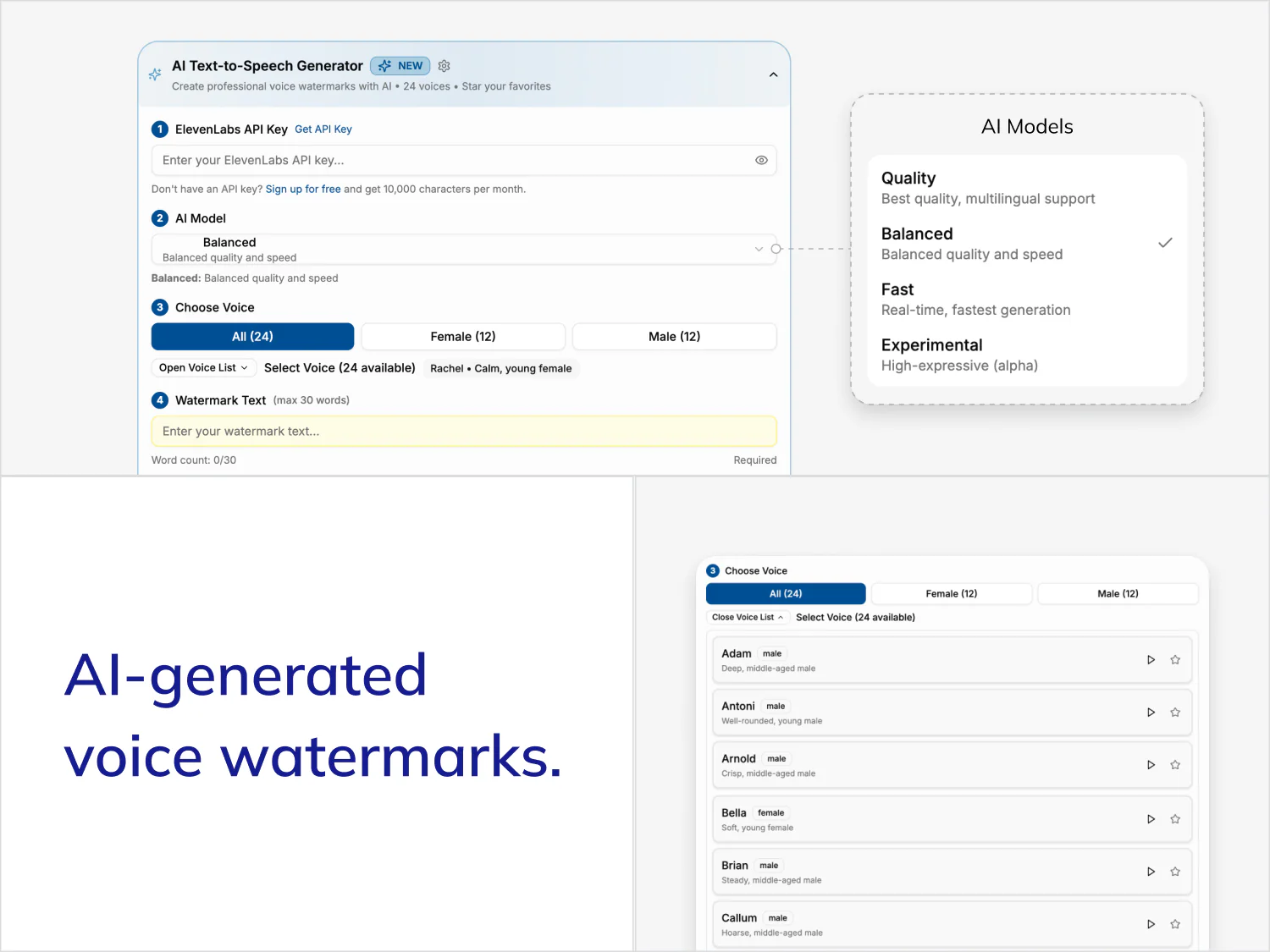Collapse the AI Text-to-Speech Generator panel

[773, 74]
